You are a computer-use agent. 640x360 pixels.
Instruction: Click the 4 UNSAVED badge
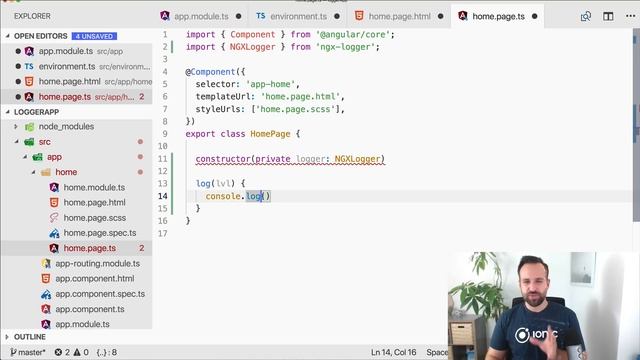point(94,36)
